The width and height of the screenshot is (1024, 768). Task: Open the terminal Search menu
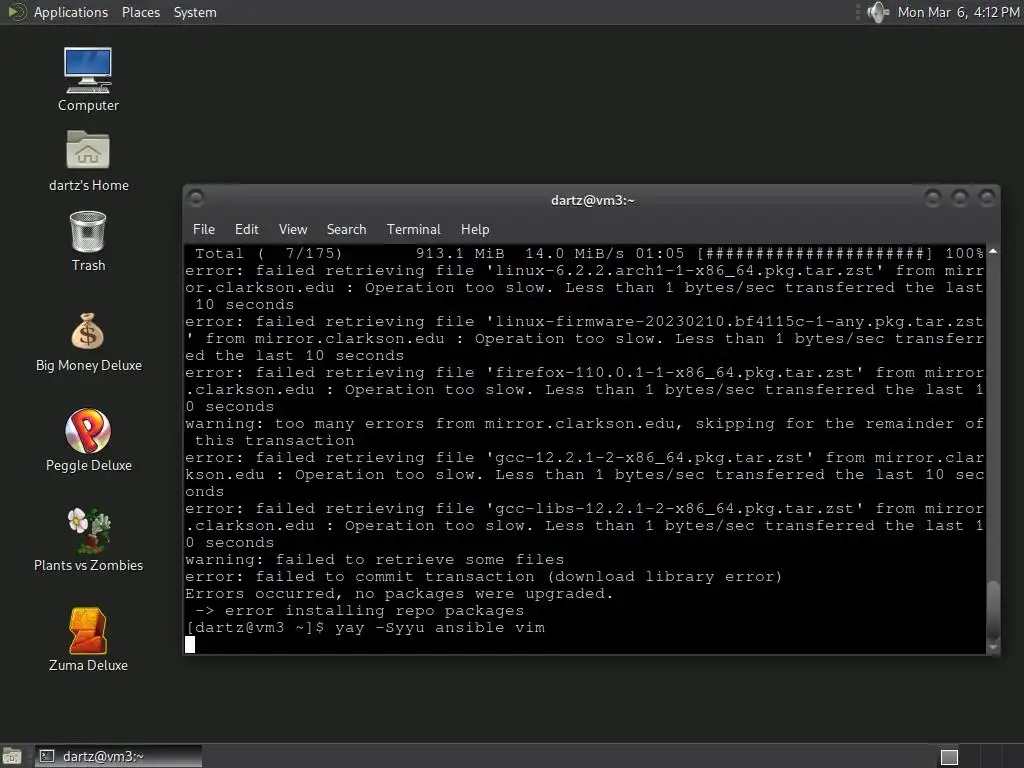click(x=346, y=229)
